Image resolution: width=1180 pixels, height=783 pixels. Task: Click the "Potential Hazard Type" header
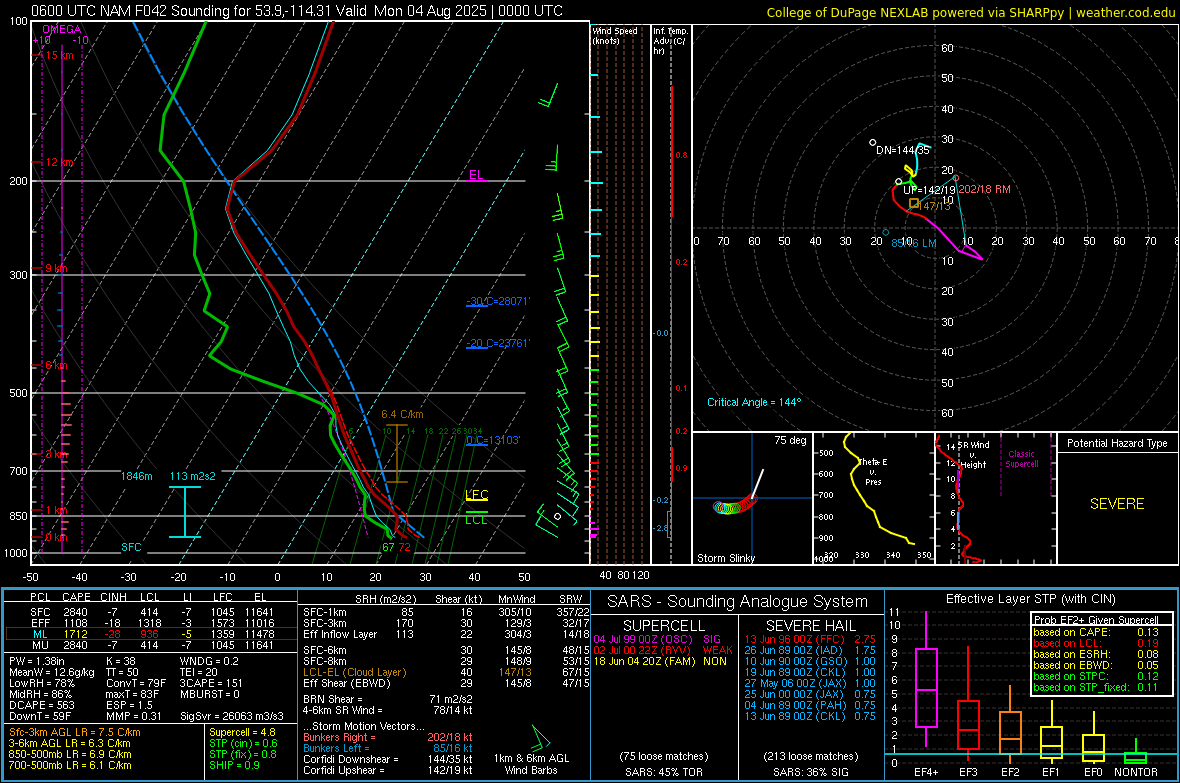coord(1117,443)
